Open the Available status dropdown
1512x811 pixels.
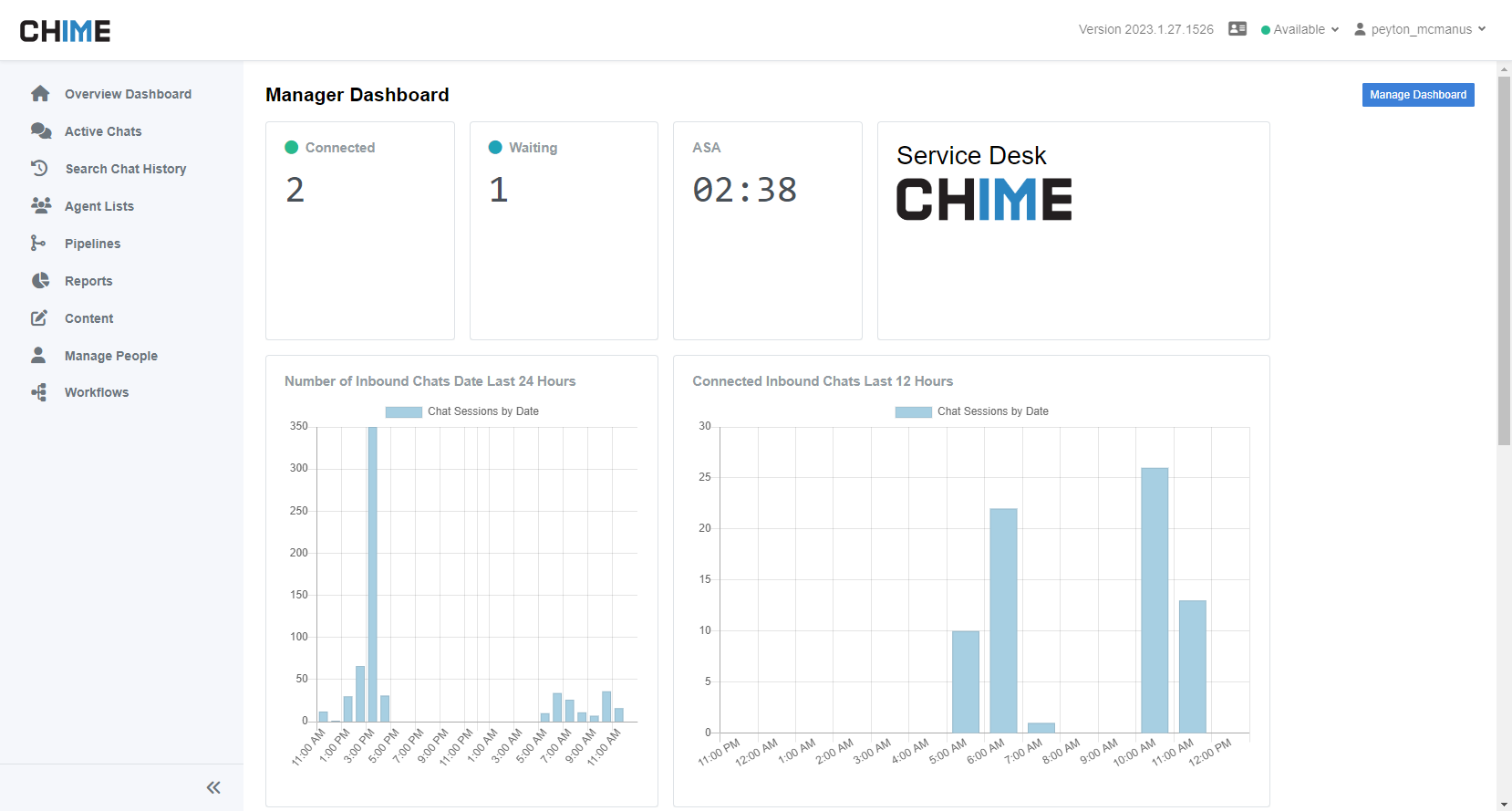pos(1300,29)
